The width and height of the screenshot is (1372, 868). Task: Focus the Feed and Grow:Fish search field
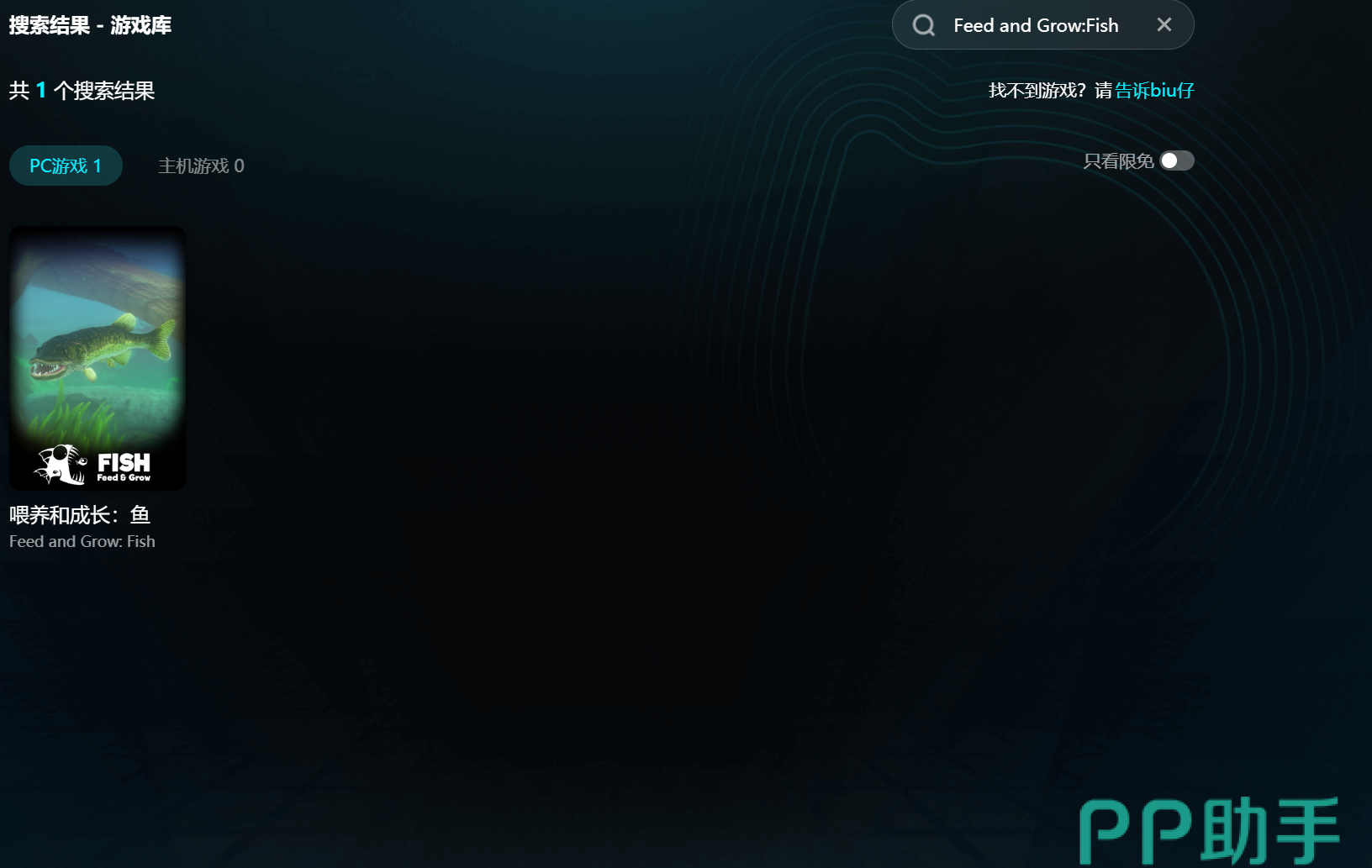point(1042,25)
